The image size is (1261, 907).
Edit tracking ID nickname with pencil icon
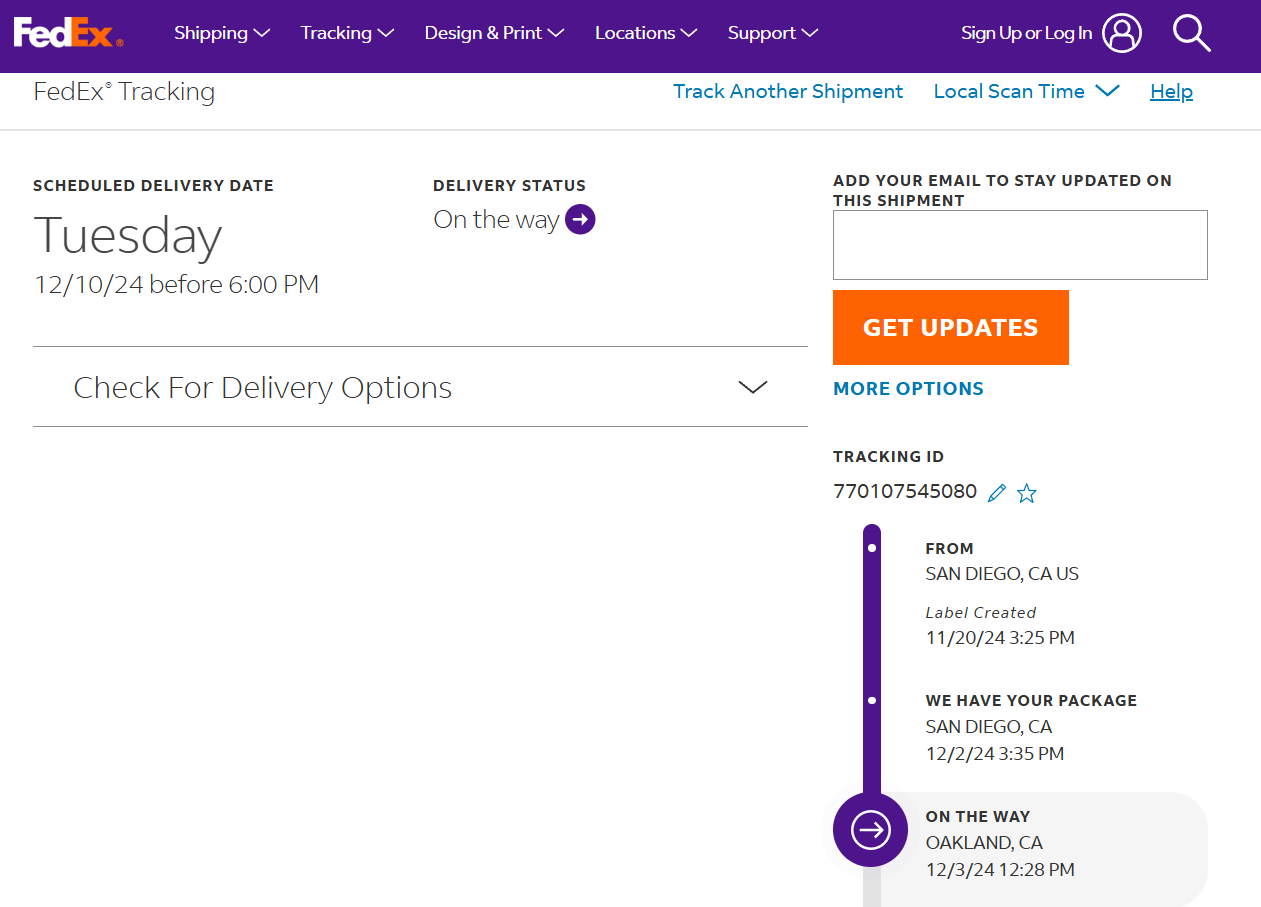[996, 493]
